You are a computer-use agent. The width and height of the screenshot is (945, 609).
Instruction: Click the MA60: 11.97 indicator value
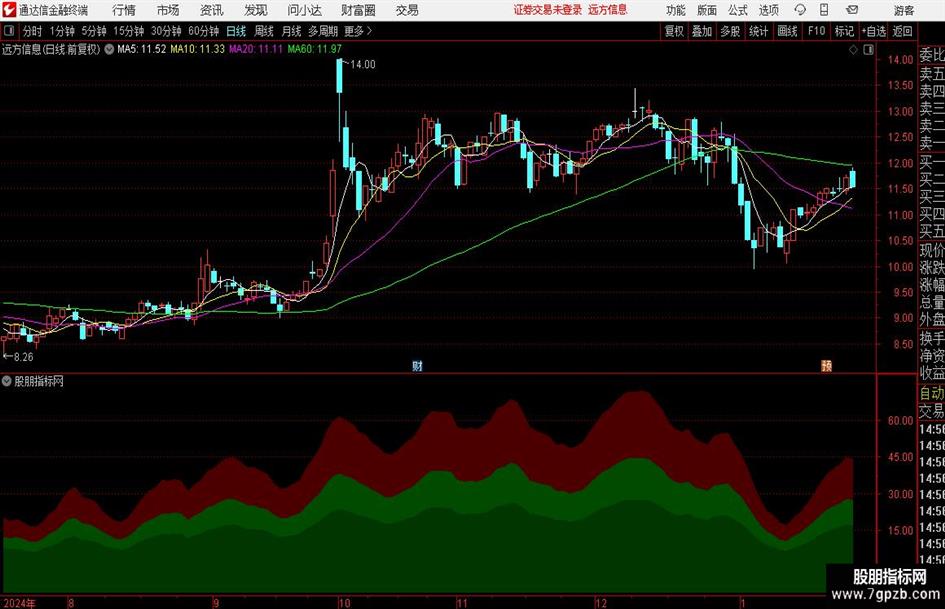click(315, 49)
